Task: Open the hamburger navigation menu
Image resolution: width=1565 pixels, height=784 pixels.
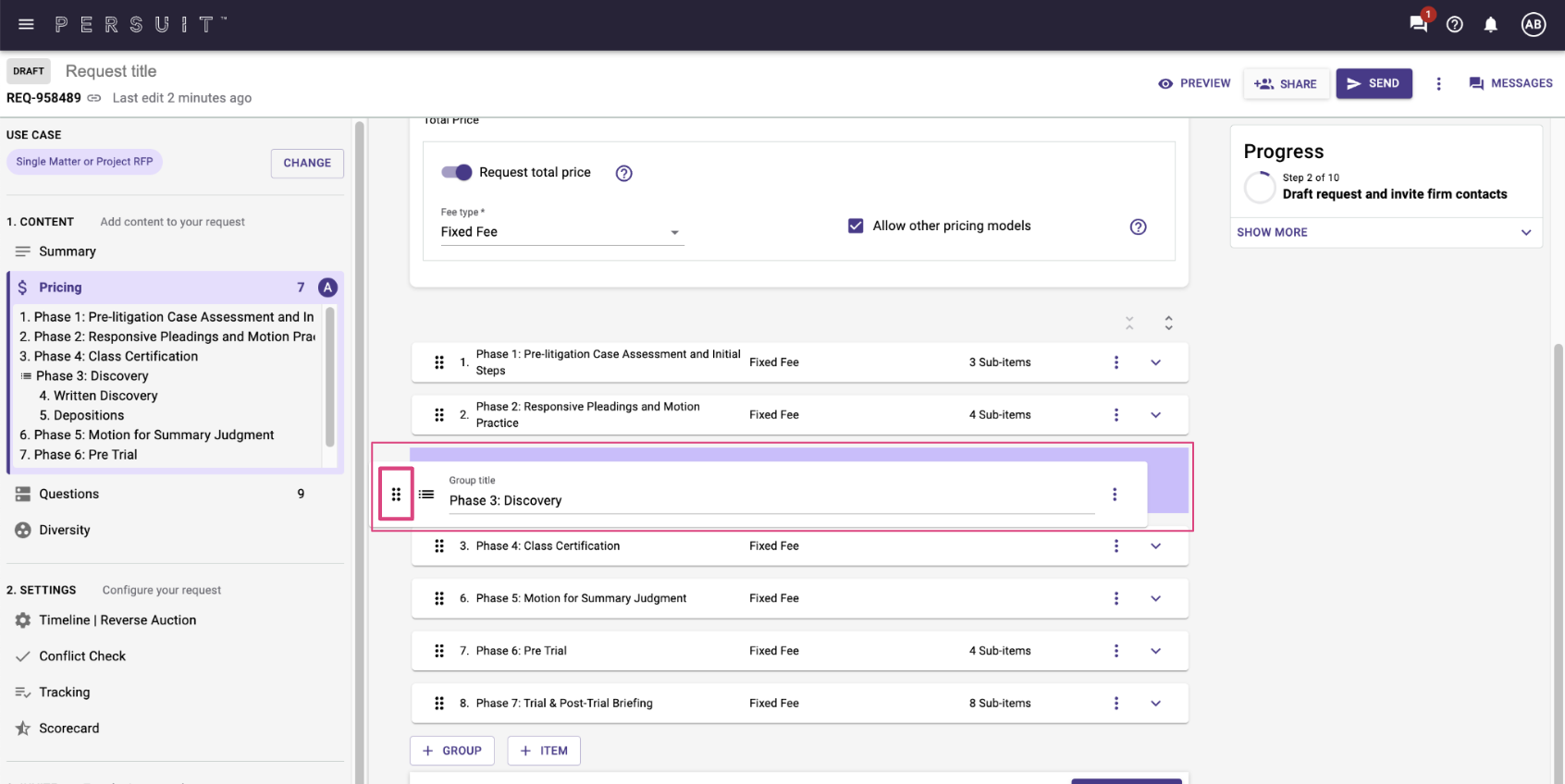Action: 26,24
